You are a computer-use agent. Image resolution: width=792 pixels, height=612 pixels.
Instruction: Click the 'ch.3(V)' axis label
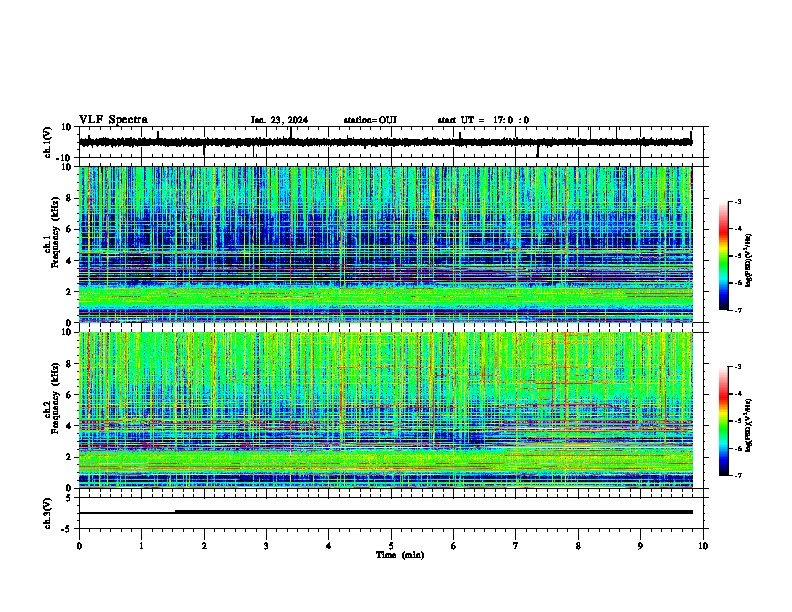[x=48, y=513]
